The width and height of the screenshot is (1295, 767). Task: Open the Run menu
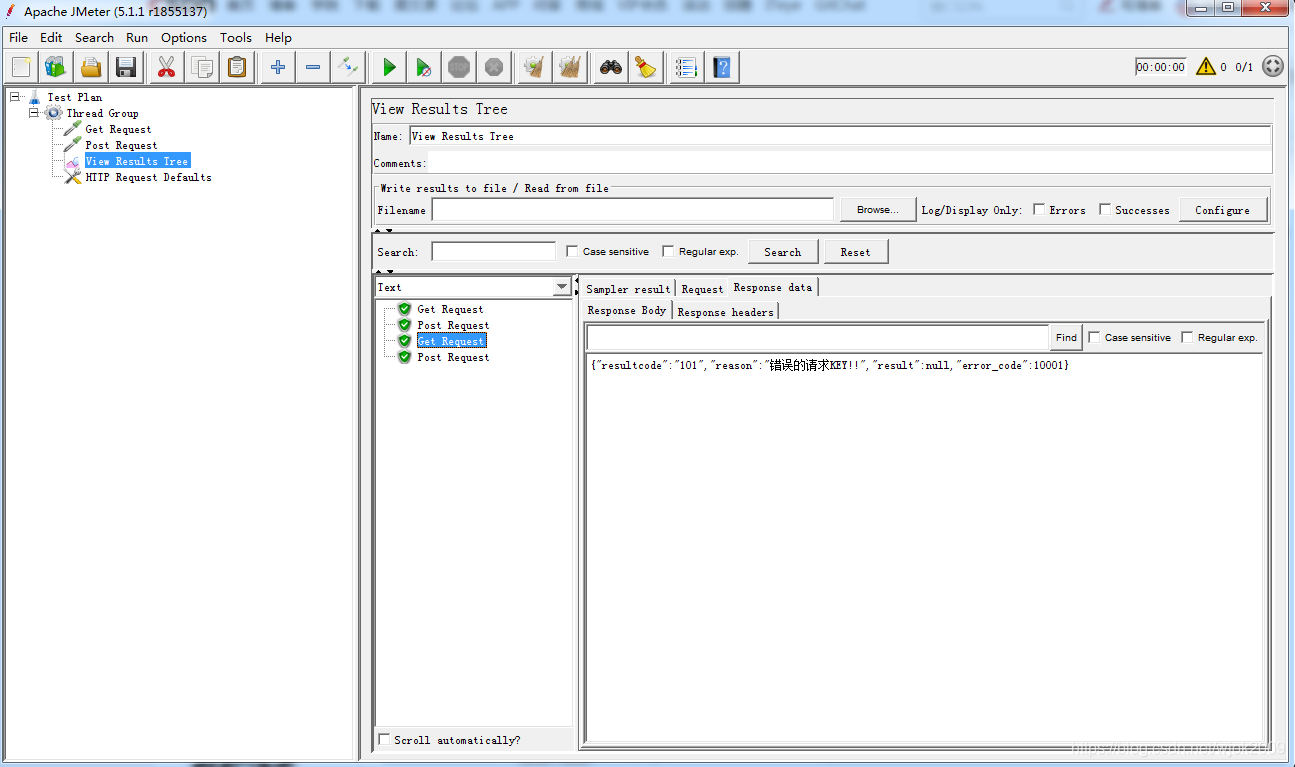click(x=137, y=37)
